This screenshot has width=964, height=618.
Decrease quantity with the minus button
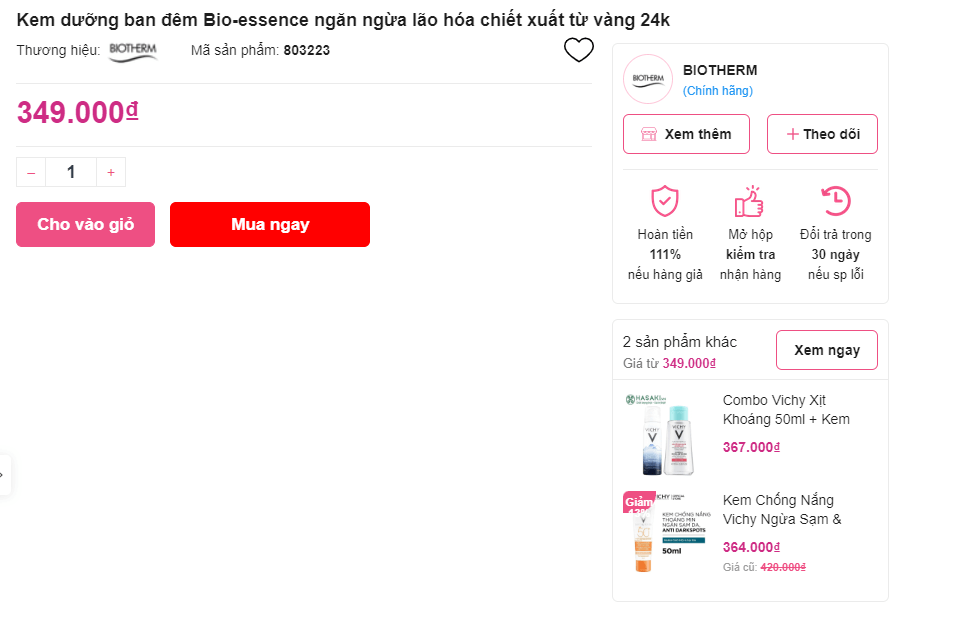[31, 172]
